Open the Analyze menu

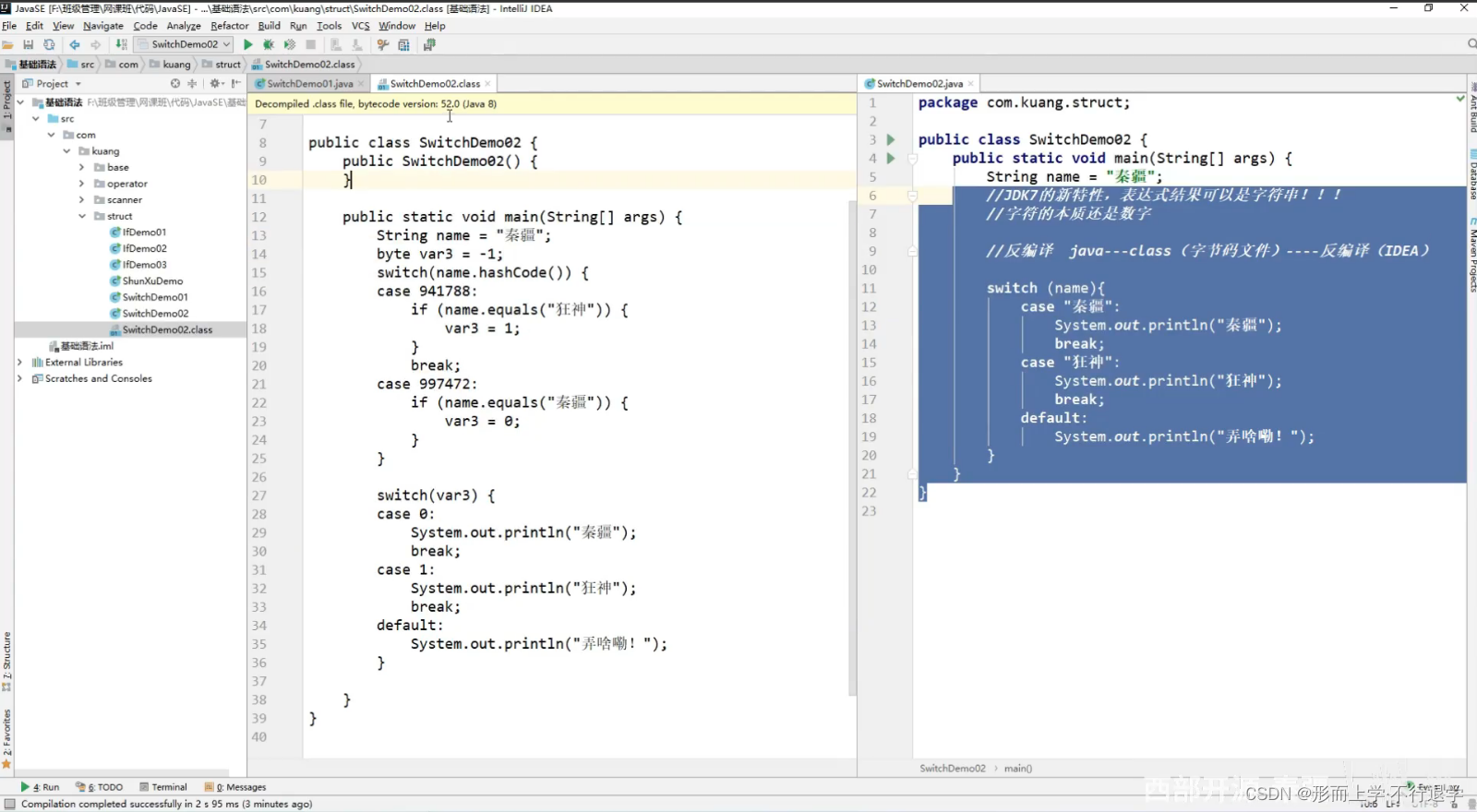click(x=184, y=26)
